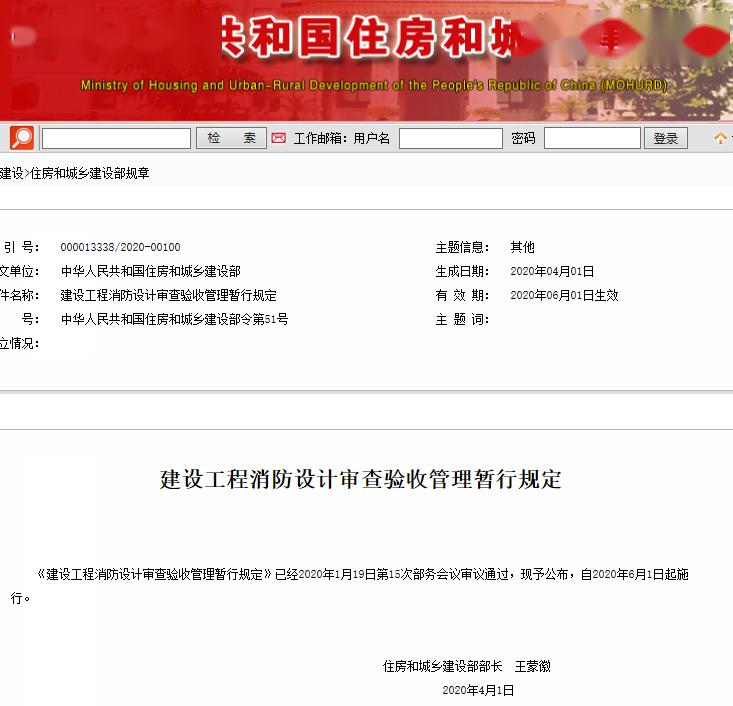
Task: Click the 工作邮箱 label
Action: [319, 138]
